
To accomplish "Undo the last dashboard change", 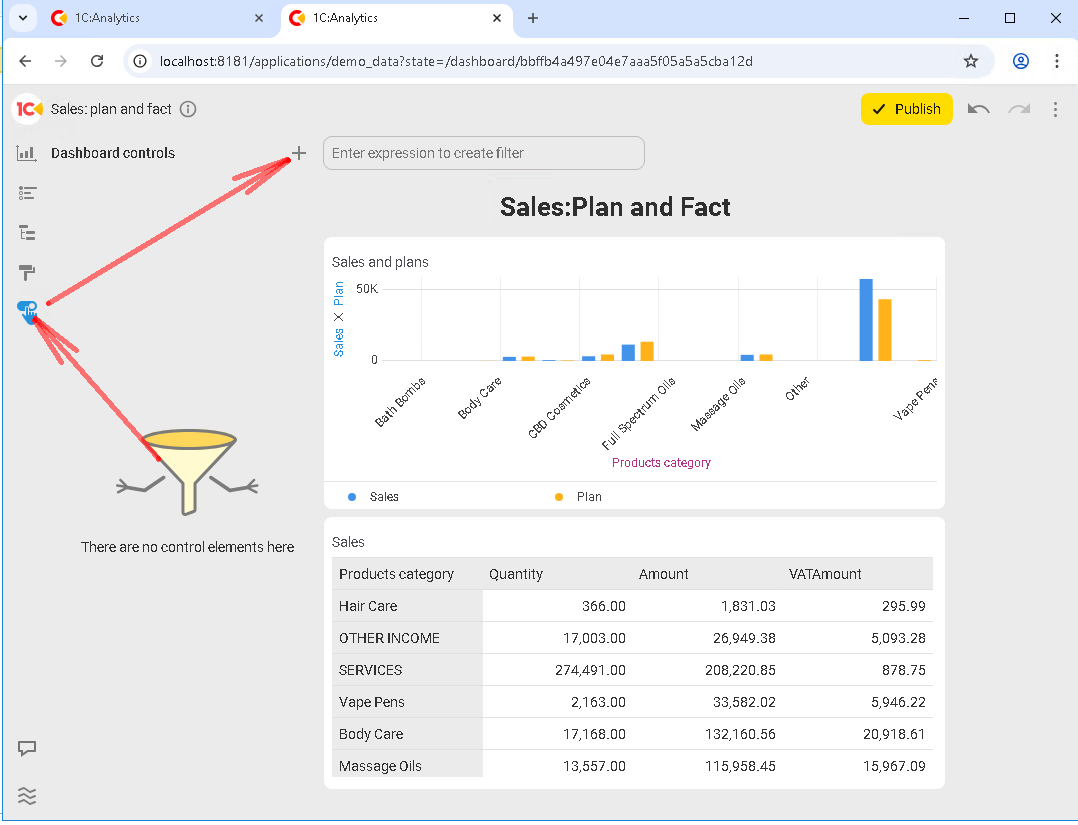I will 979,109.
